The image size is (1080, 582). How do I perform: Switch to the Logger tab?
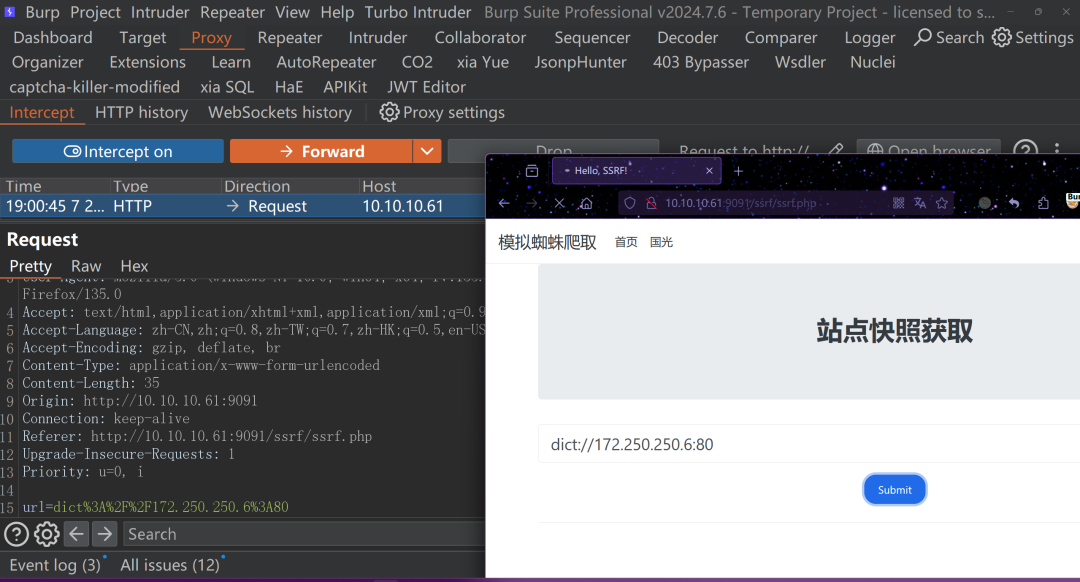[x=870, y=38]
